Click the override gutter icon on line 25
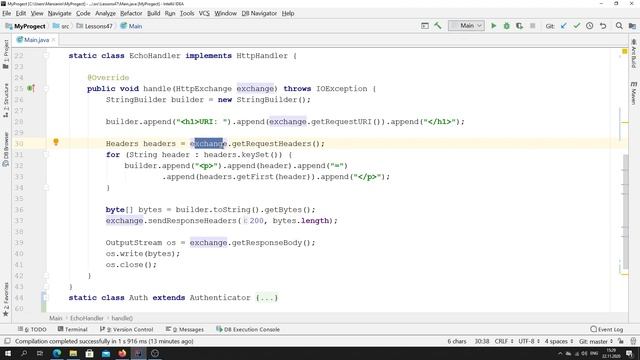 pyautogui.click(x=31, y=88)
